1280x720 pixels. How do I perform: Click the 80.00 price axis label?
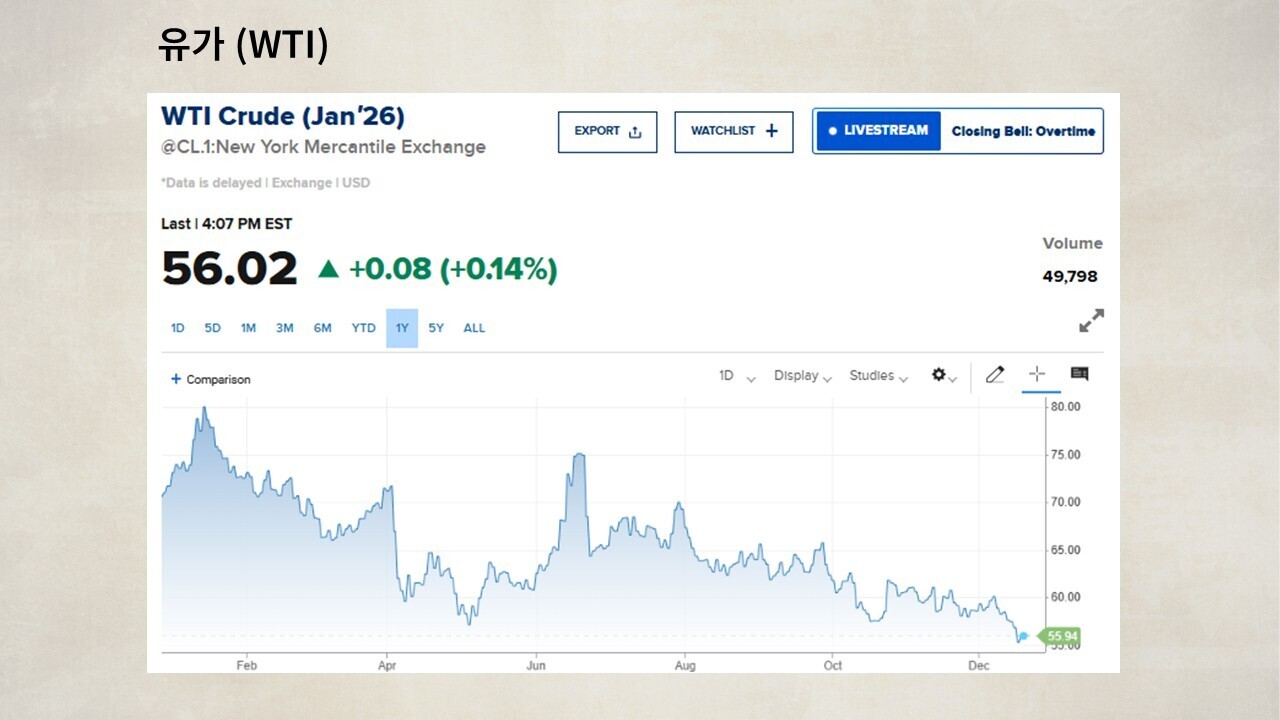coord(1065,407)
